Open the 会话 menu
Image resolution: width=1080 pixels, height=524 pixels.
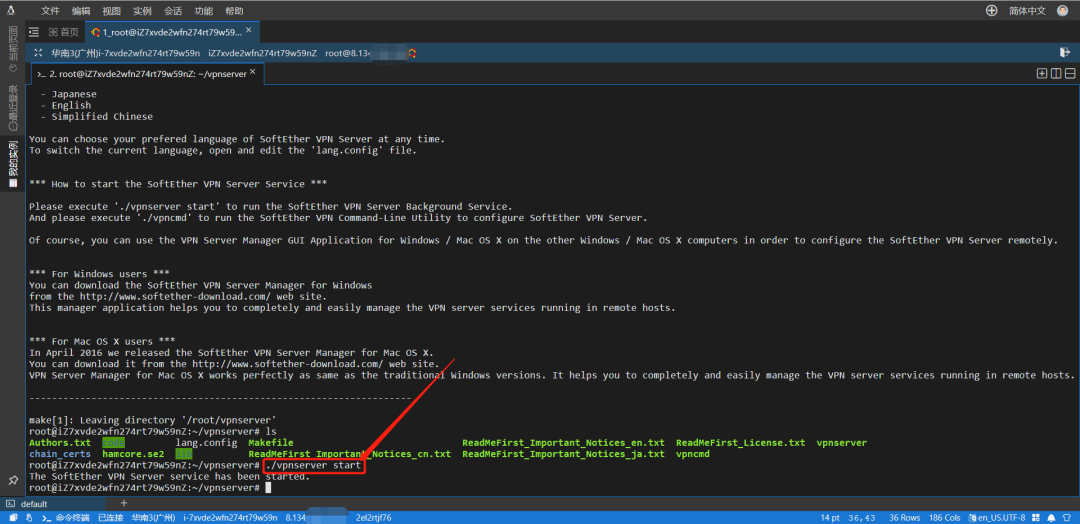click(173, 11)
